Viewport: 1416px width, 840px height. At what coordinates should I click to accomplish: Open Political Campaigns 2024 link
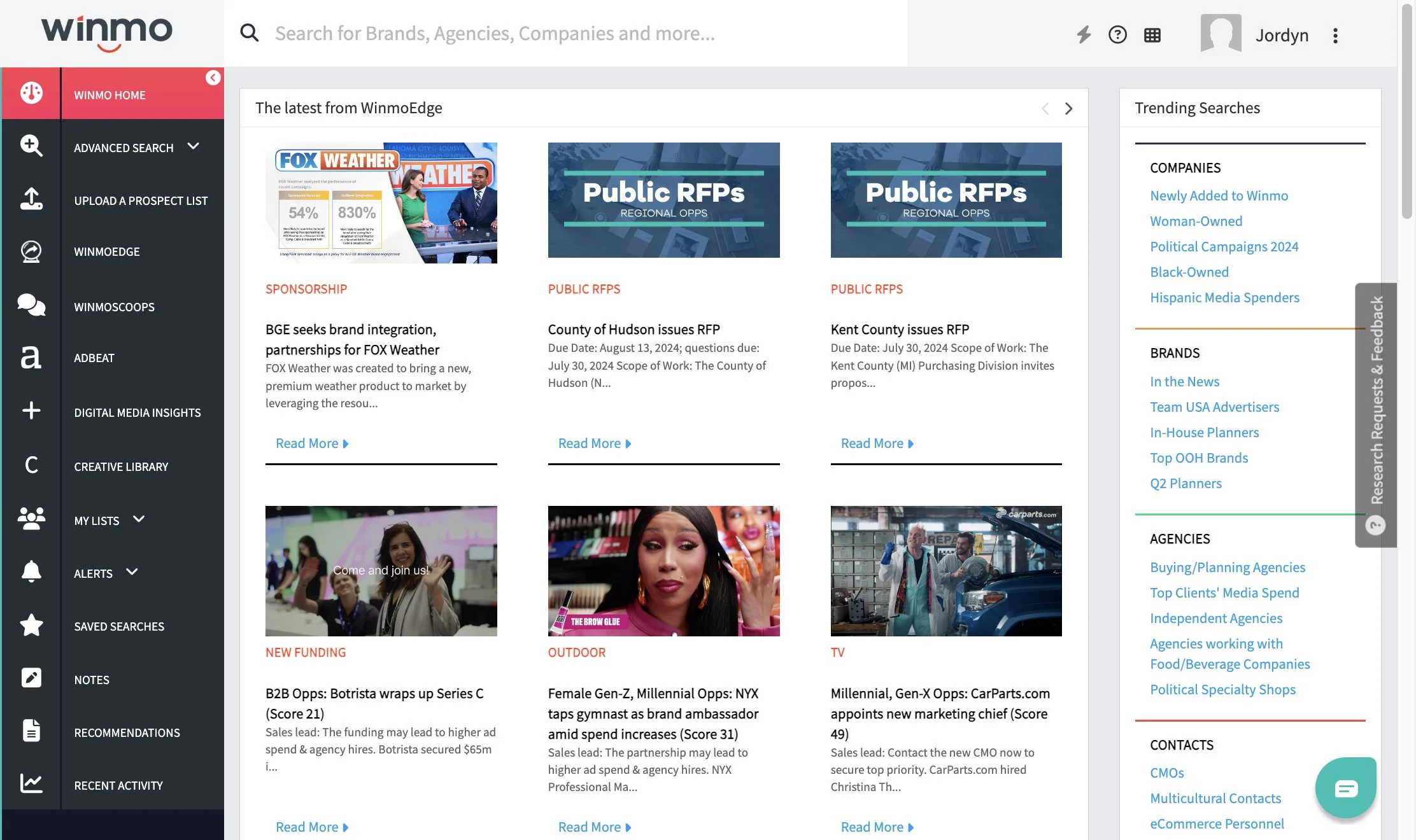pos(1224,247)
